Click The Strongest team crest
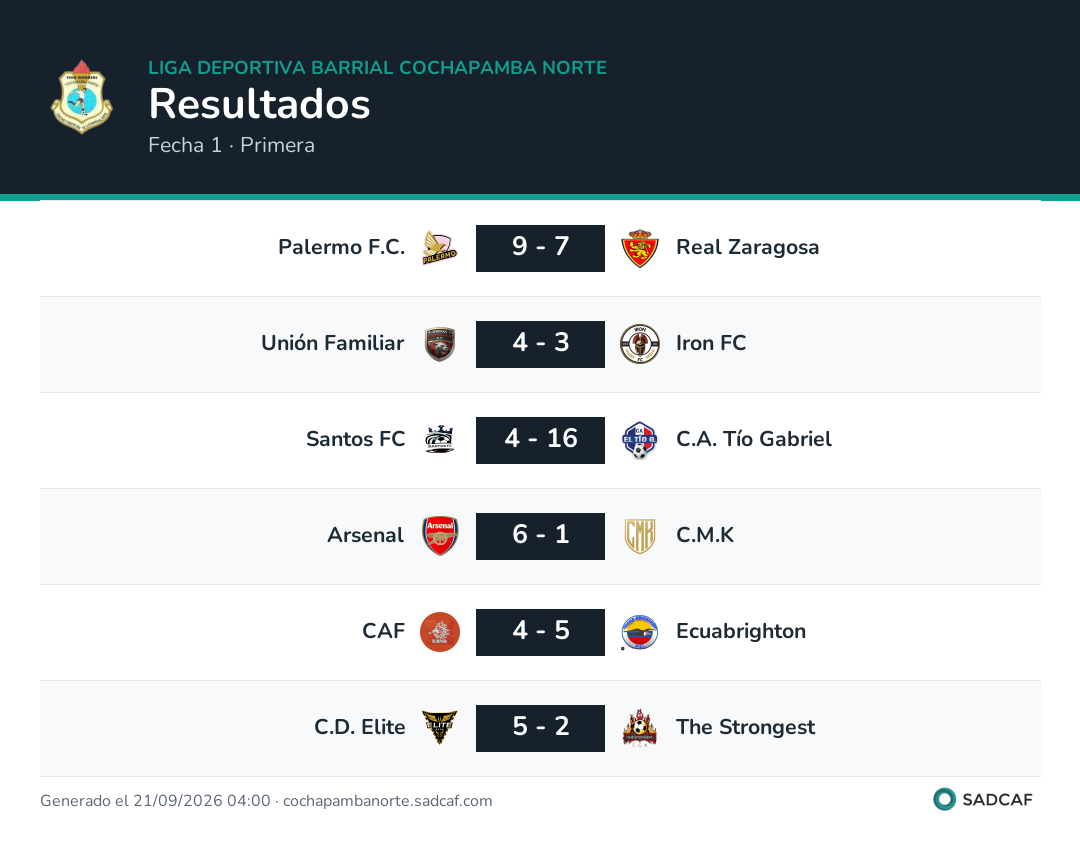Viewport: 1080px width, 852px height. [640, 727]
